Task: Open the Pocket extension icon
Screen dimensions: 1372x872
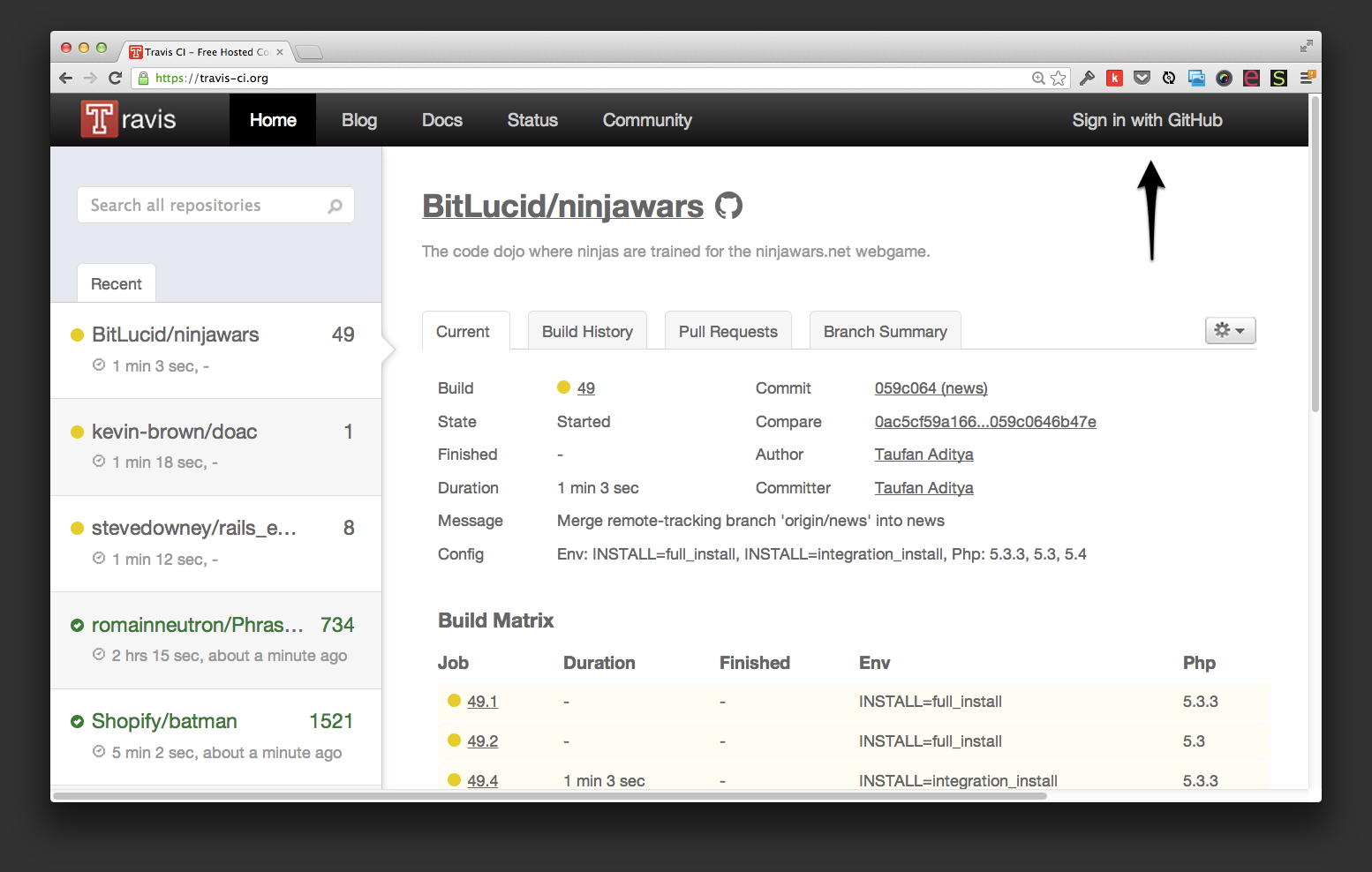Action: (x=1142, y=78)
